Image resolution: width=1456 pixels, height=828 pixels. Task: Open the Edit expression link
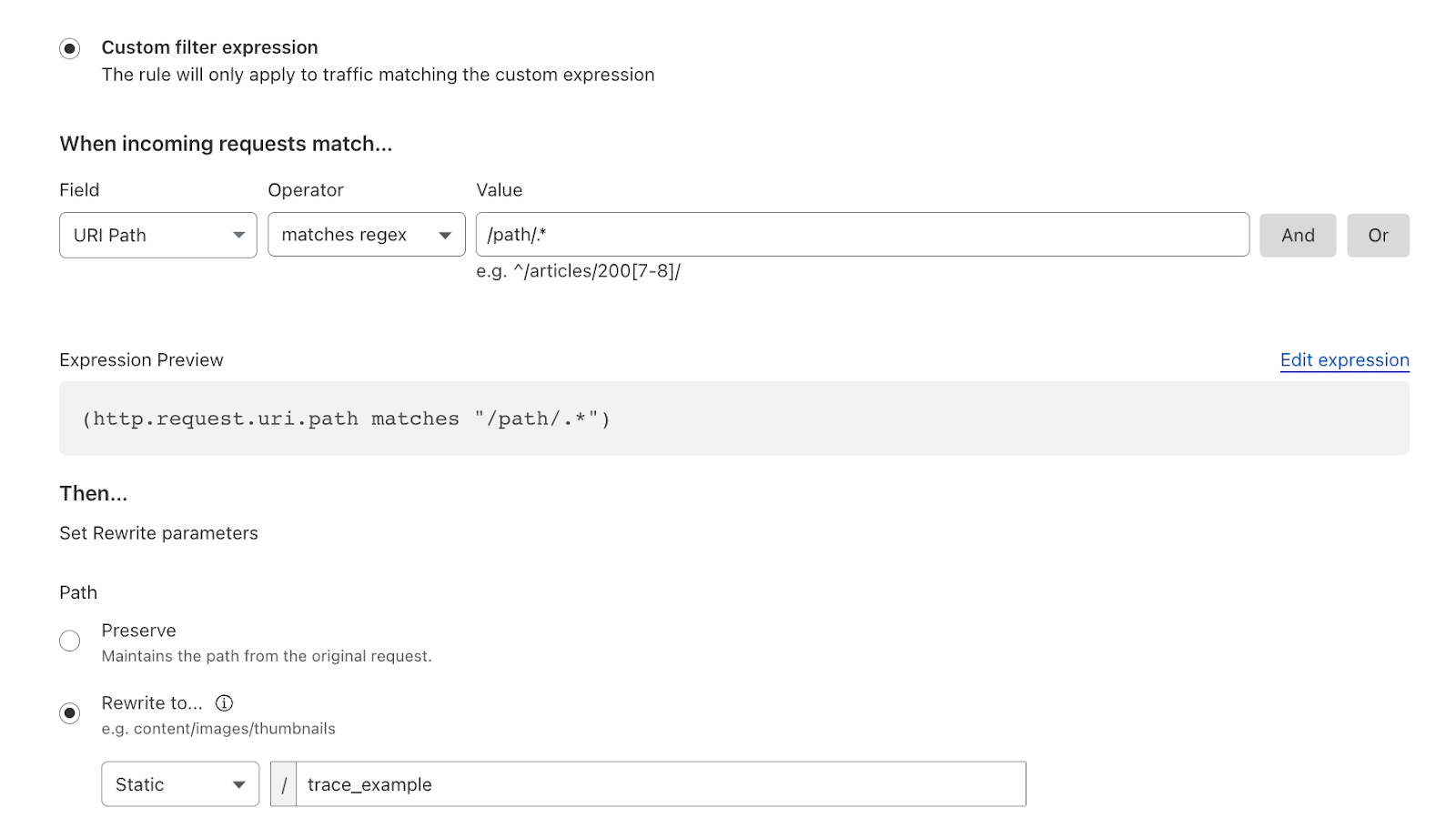pyautogui.click(x=1344, y=360)
